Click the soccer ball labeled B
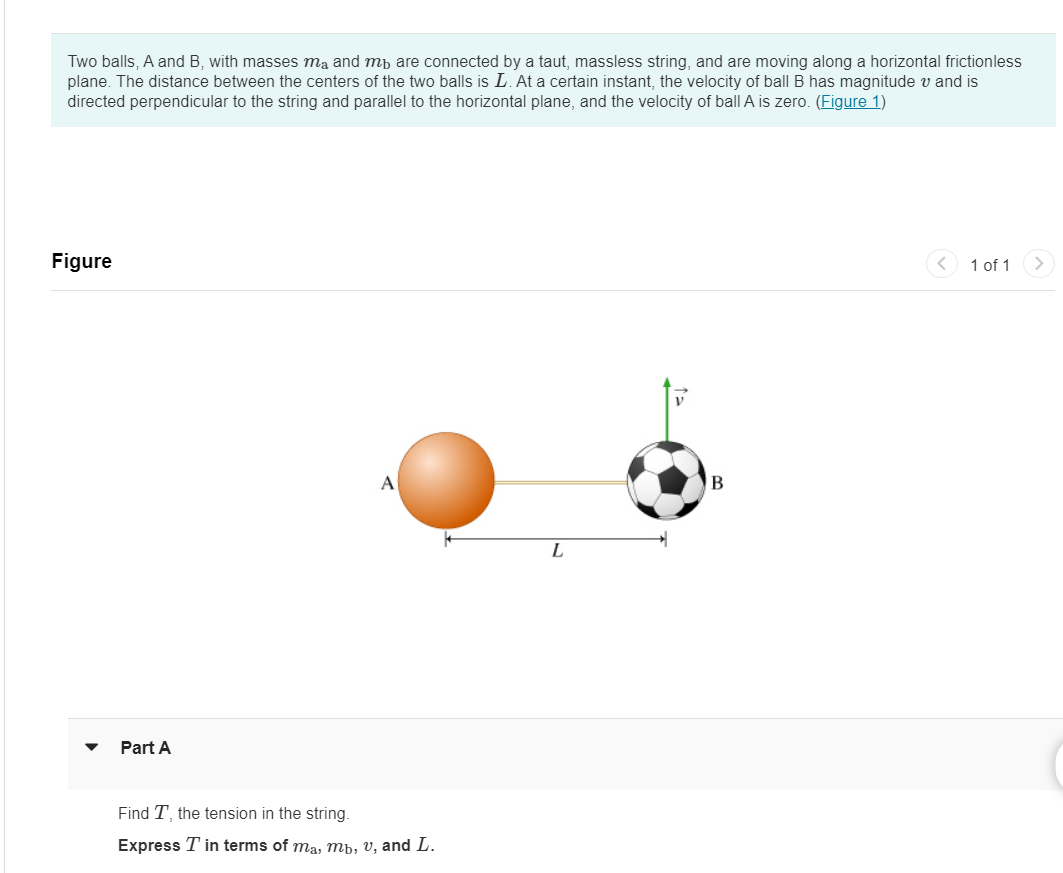The image size is (1063, 873). (666, 483)
